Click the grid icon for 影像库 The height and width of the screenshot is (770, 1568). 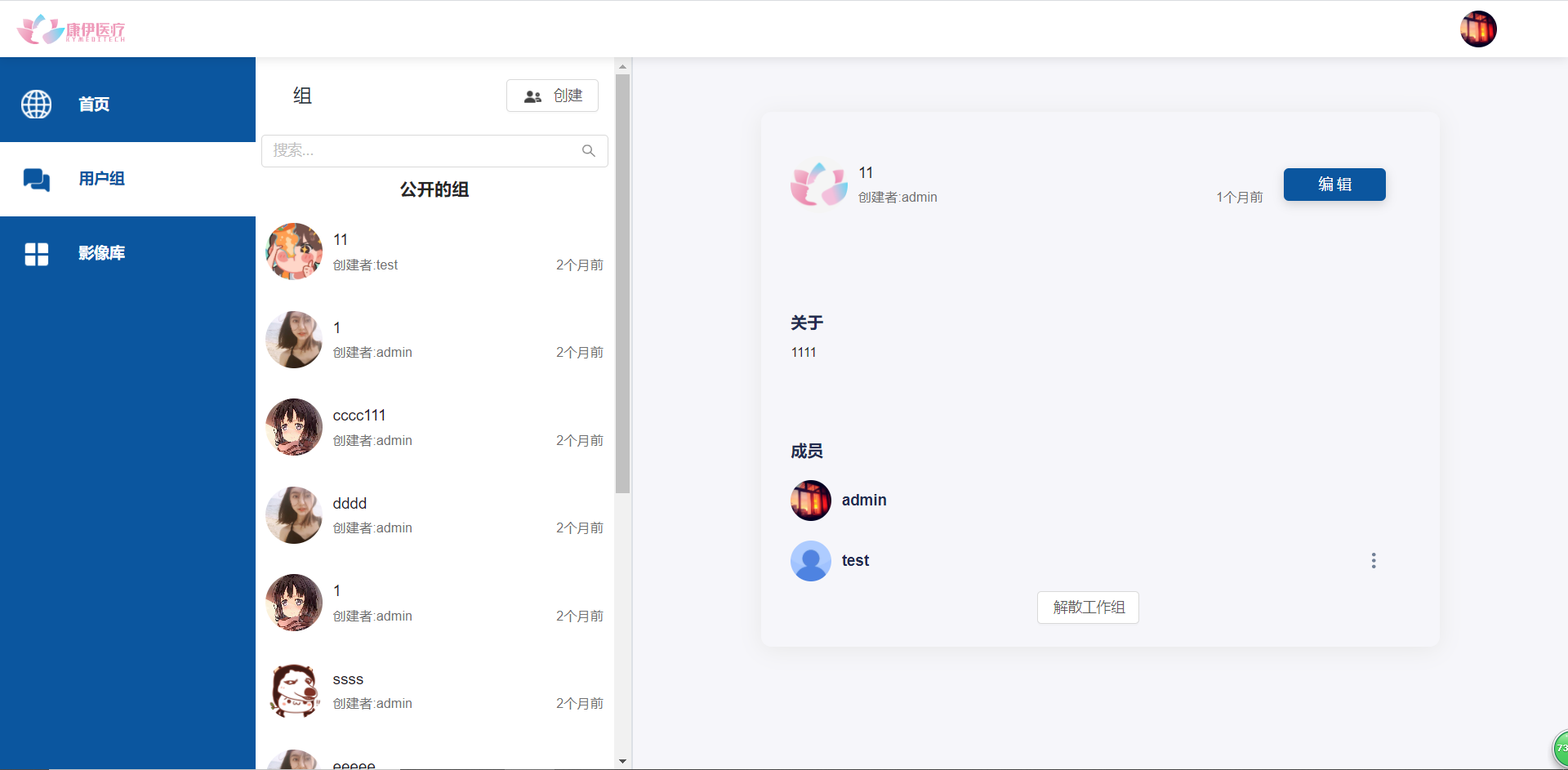click(x=36, y=254)
